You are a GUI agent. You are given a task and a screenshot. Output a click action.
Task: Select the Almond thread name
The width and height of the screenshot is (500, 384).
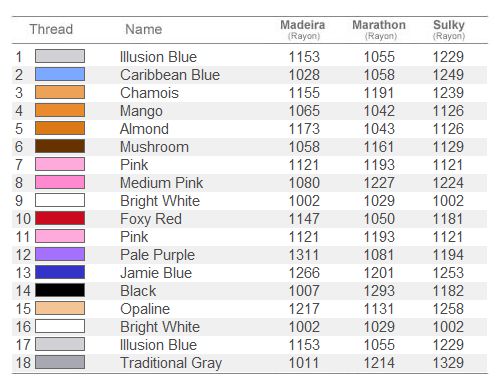144,129
